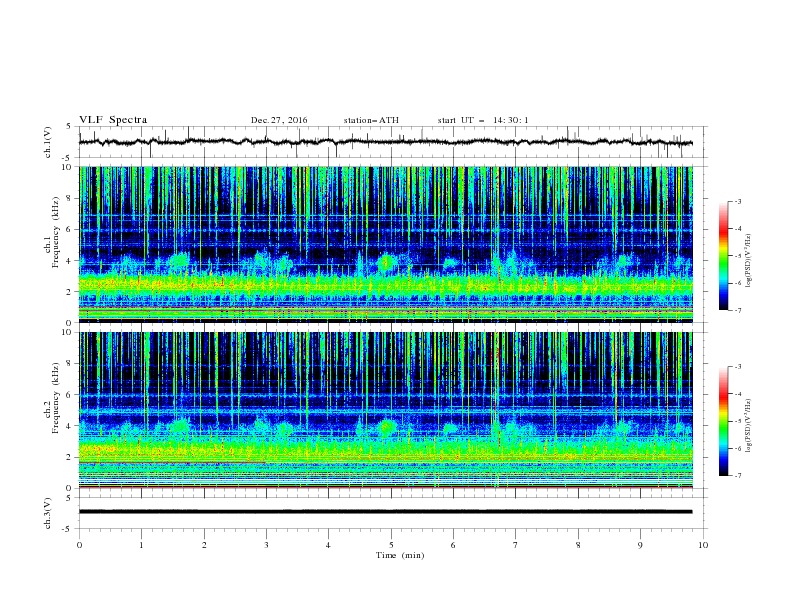The width and height of the screenshot is (792, 612).
Task: Click the 'station=ATH' label
Action: coord(371,120)
